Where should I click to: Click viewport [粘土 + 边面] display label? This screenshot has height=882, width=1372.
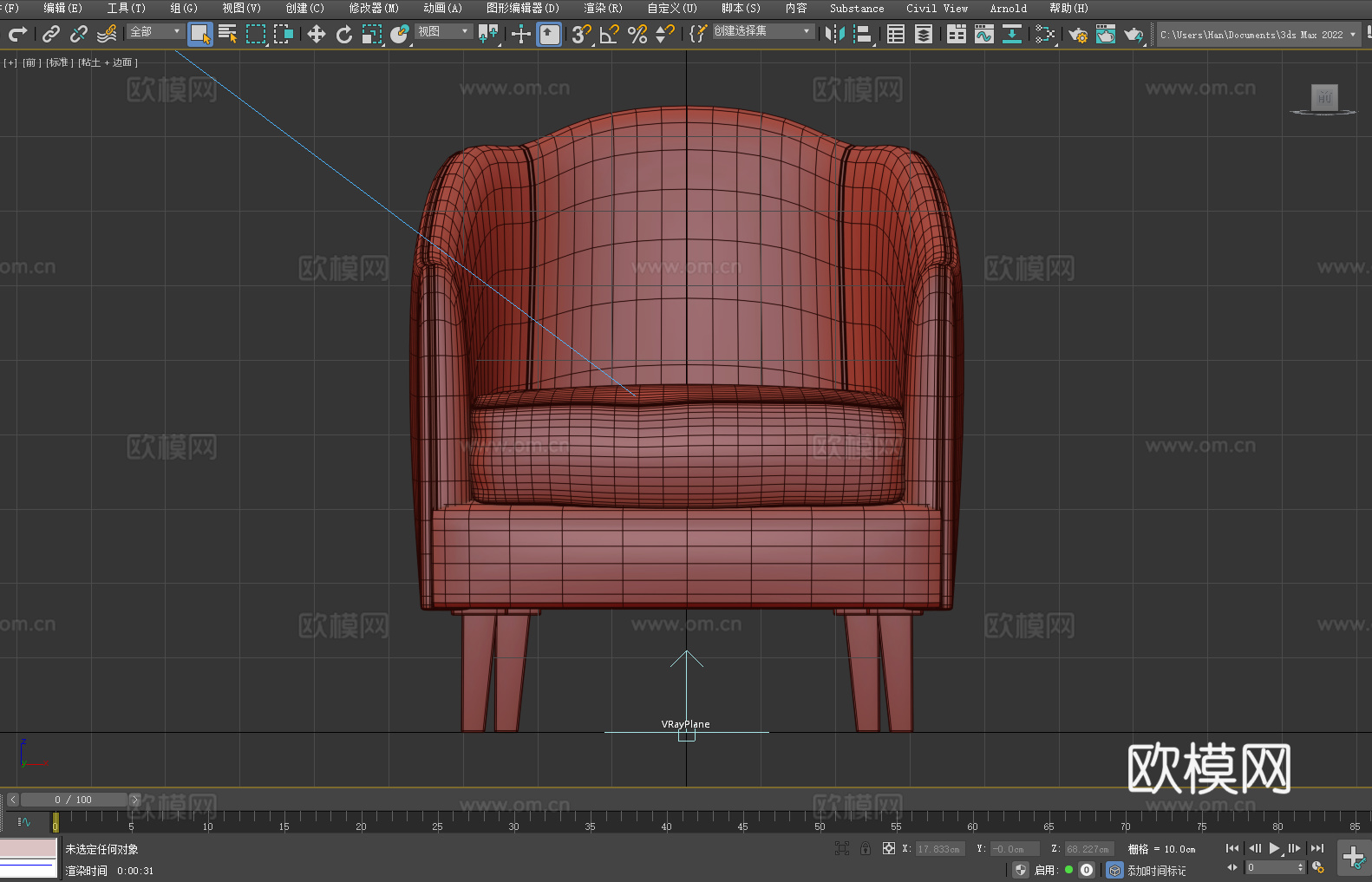[x=108, y=62]
